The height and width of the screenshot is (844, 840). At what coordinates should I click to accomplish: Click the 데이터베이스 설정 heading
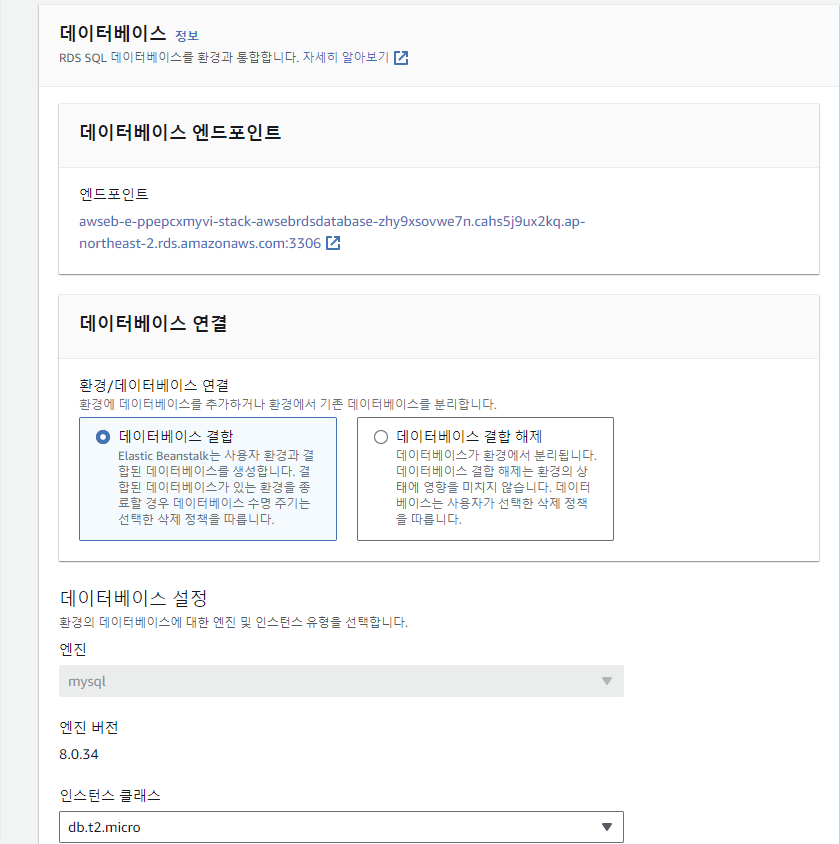click(133, 598)
